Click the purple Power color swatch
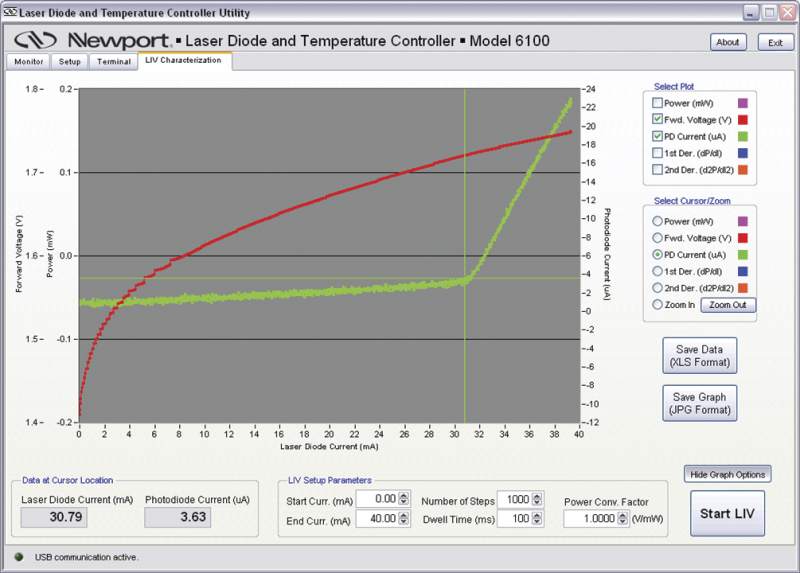 click(x=742, y=102)
